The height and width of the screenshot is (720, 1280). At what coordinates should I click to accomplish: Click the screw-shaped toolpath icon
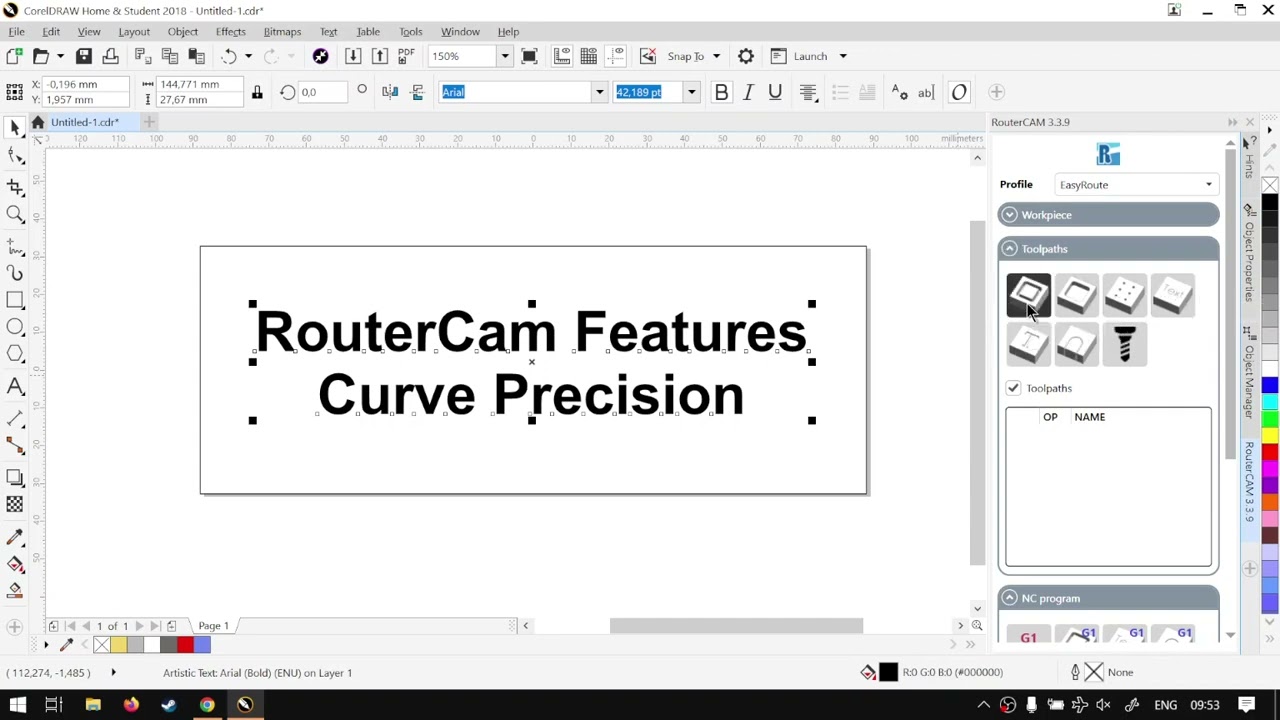1124,344
